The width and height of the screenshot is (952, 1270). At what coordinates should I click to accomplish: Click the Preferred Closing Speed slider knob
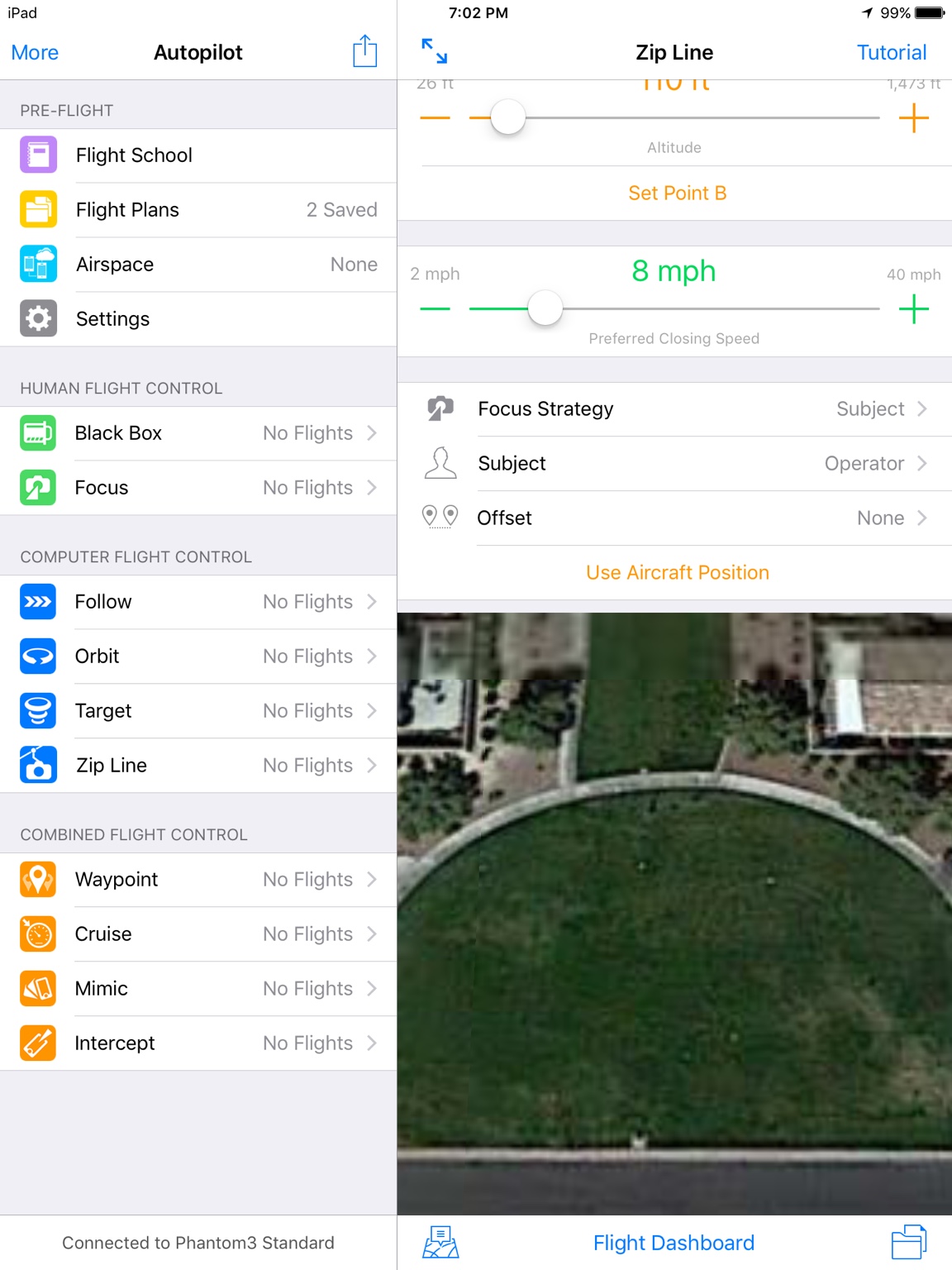pyautogui.click(x=545, y=308)
